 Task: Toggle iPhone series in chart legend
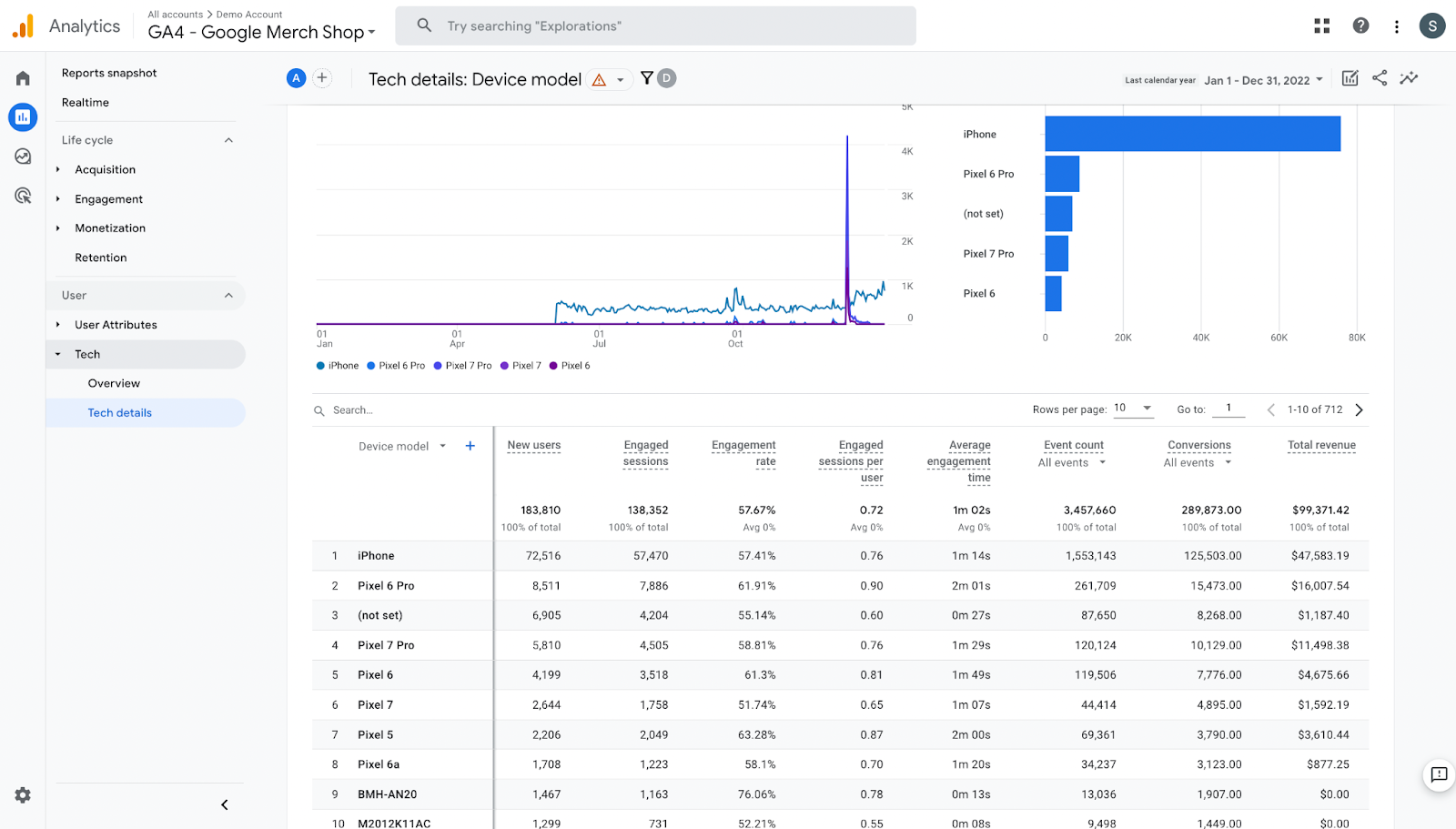tap(338, 366)
